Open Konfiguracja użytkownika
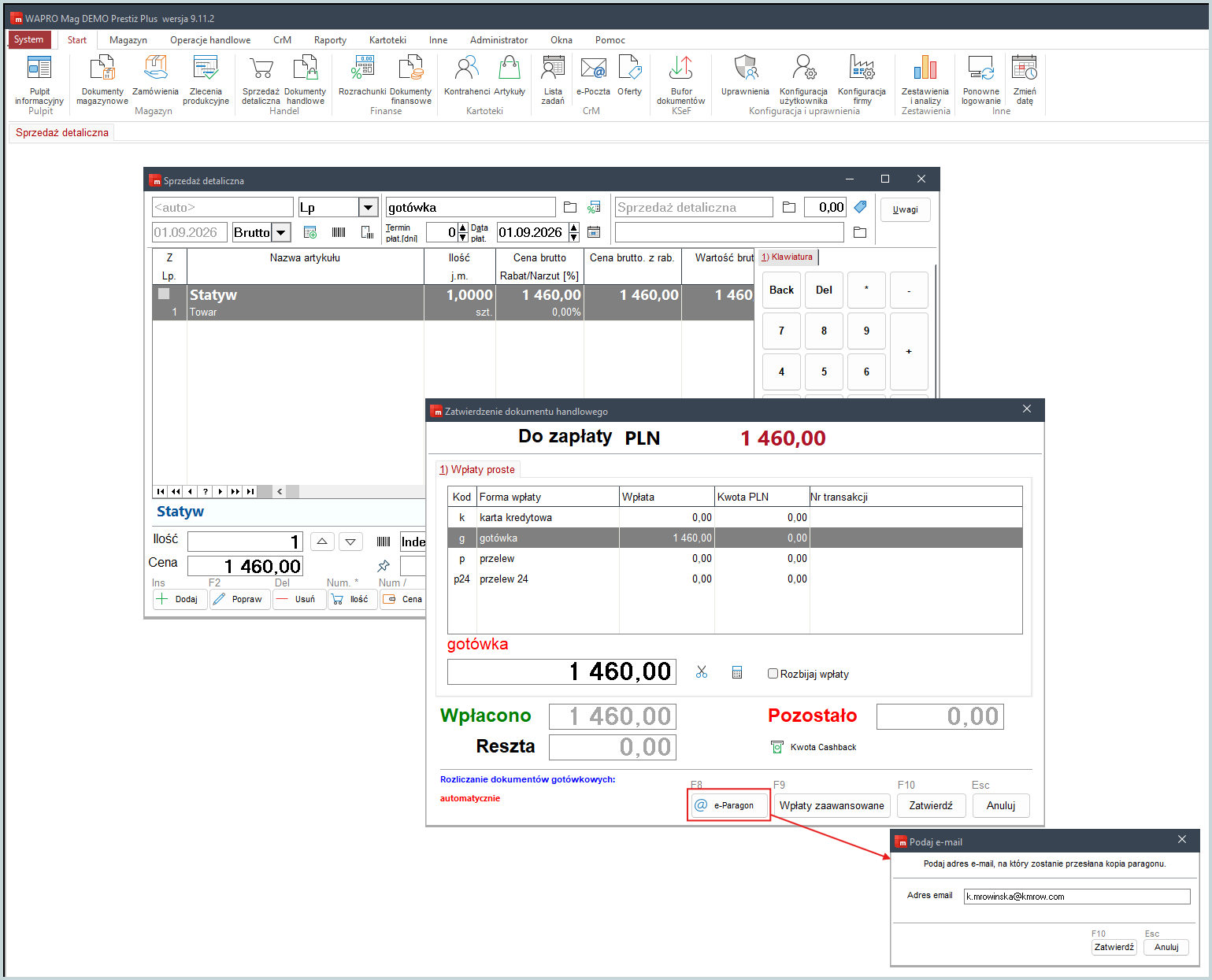Viewport: 1212px width, 980px height. tap(803, 80)
